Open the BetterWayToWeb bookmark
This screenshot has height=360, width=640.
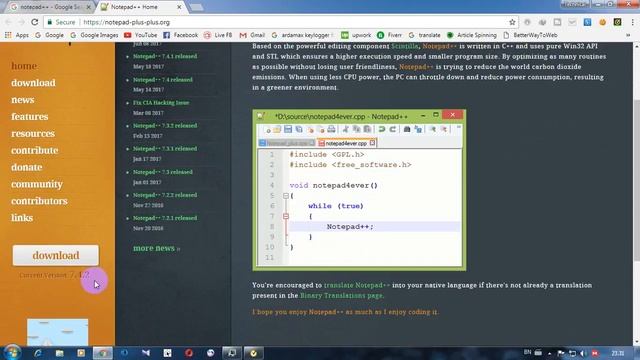click(x=530, y=35)
